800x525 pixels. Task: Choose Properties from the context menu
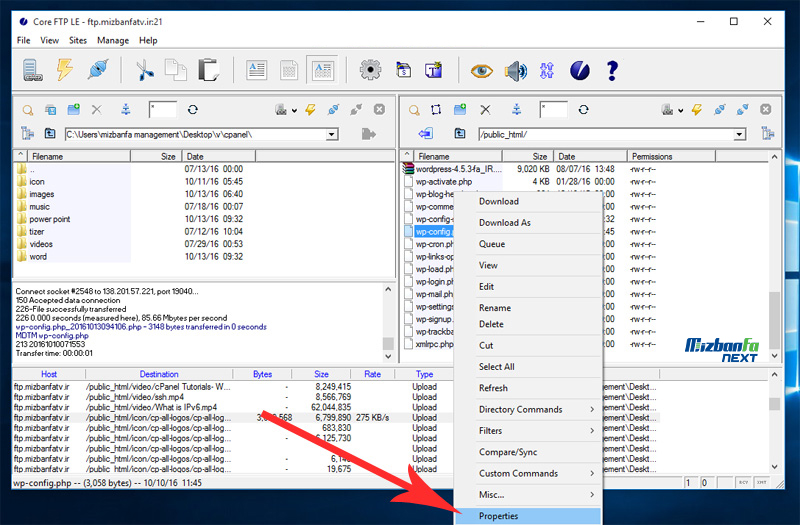coord(528,516)
